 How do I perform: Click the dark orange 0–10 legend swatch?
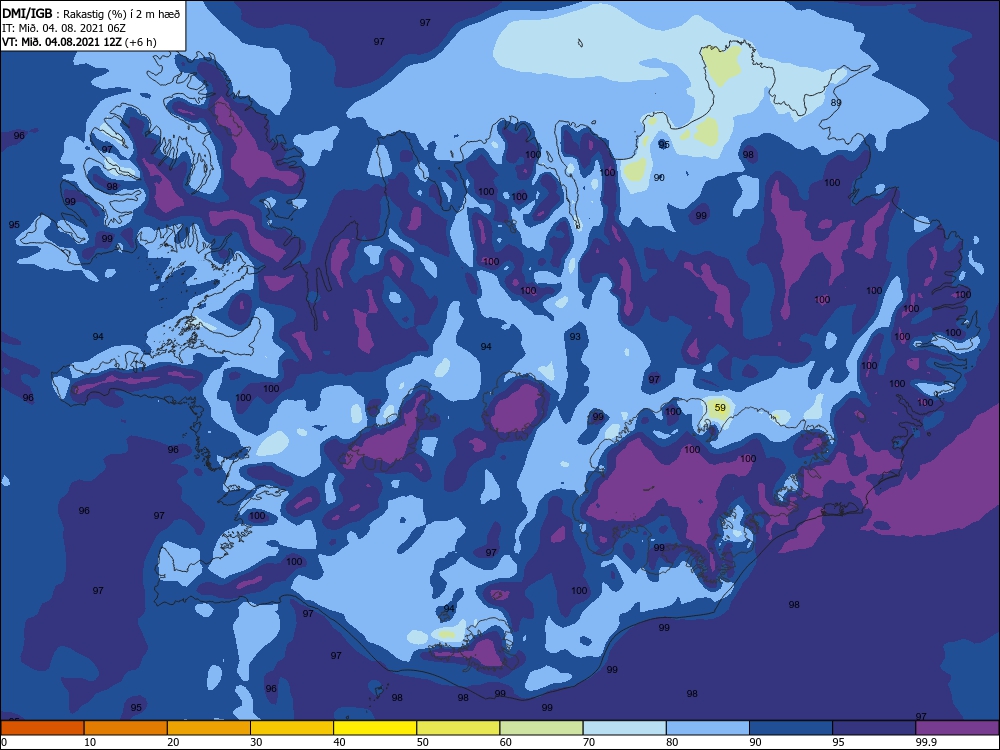42,728
